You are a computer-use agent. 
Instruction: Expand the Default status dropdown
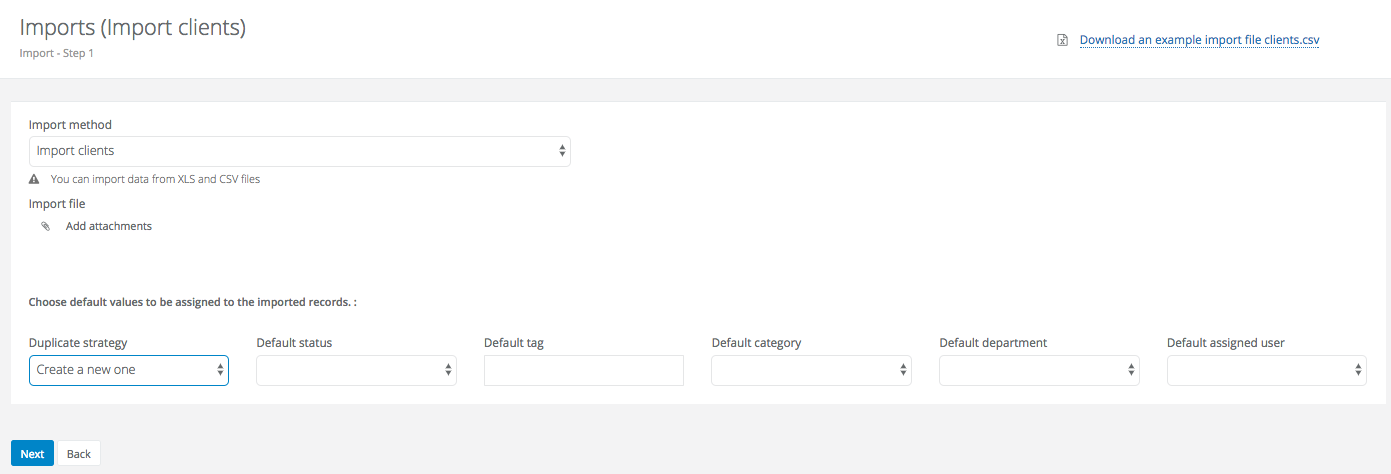pyautogui.click(x=356, y=370)
